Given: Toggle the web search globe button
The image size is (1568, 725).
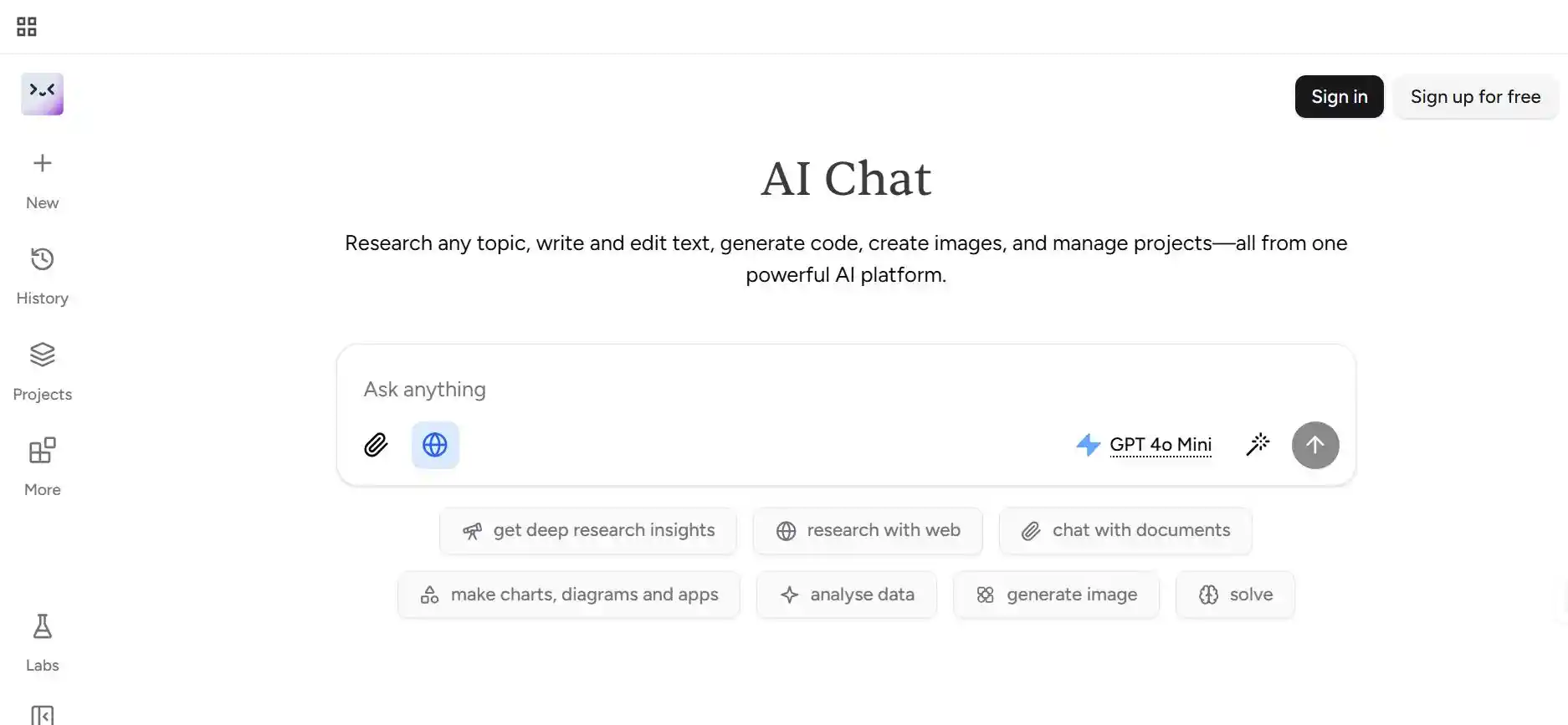Looking at the screenshot, I should [x=435, y=445].
